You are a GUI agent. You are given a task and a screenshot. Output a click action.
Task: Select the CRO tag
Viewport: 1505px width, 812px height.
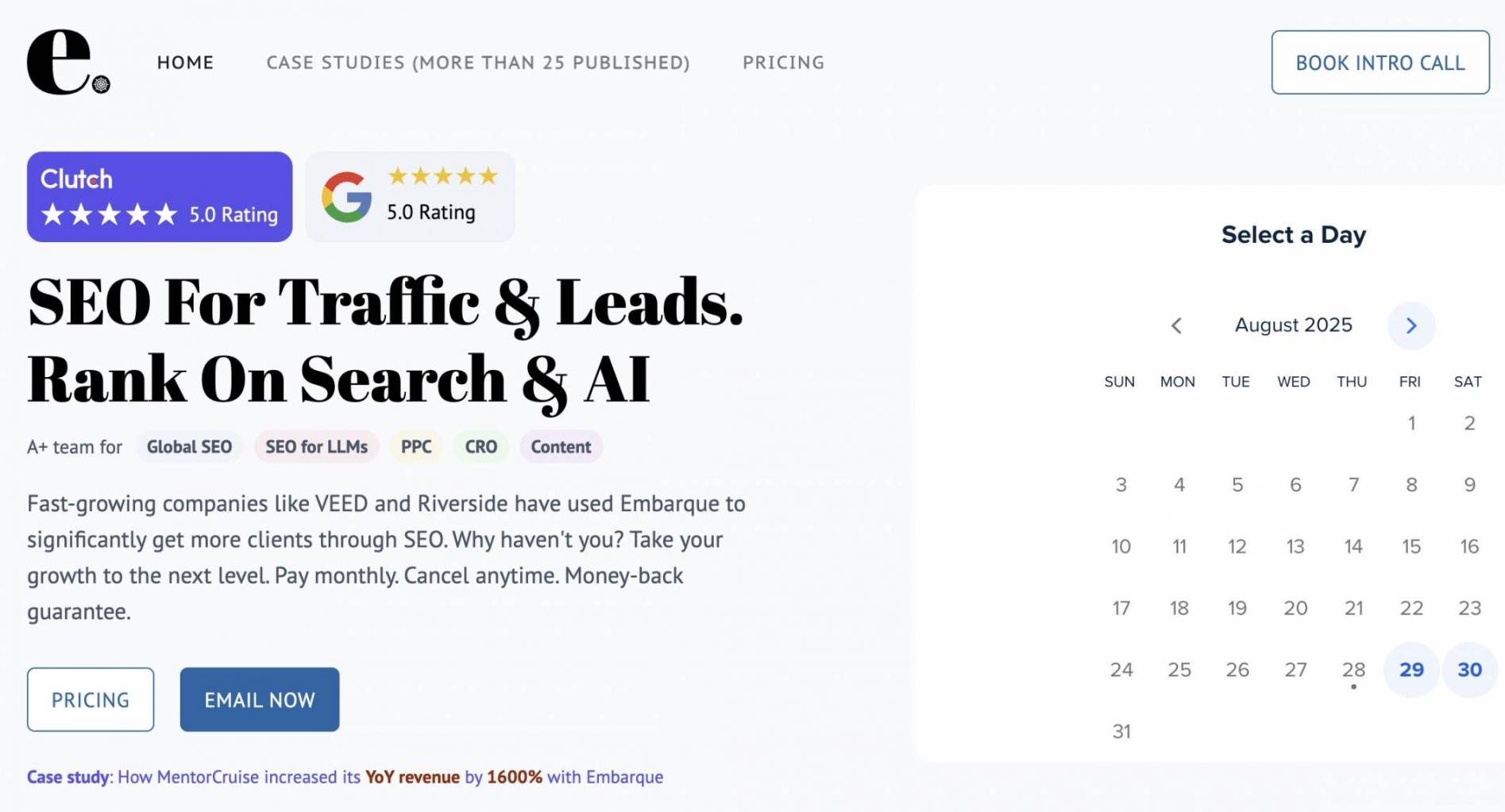click(x=481, y=447)
